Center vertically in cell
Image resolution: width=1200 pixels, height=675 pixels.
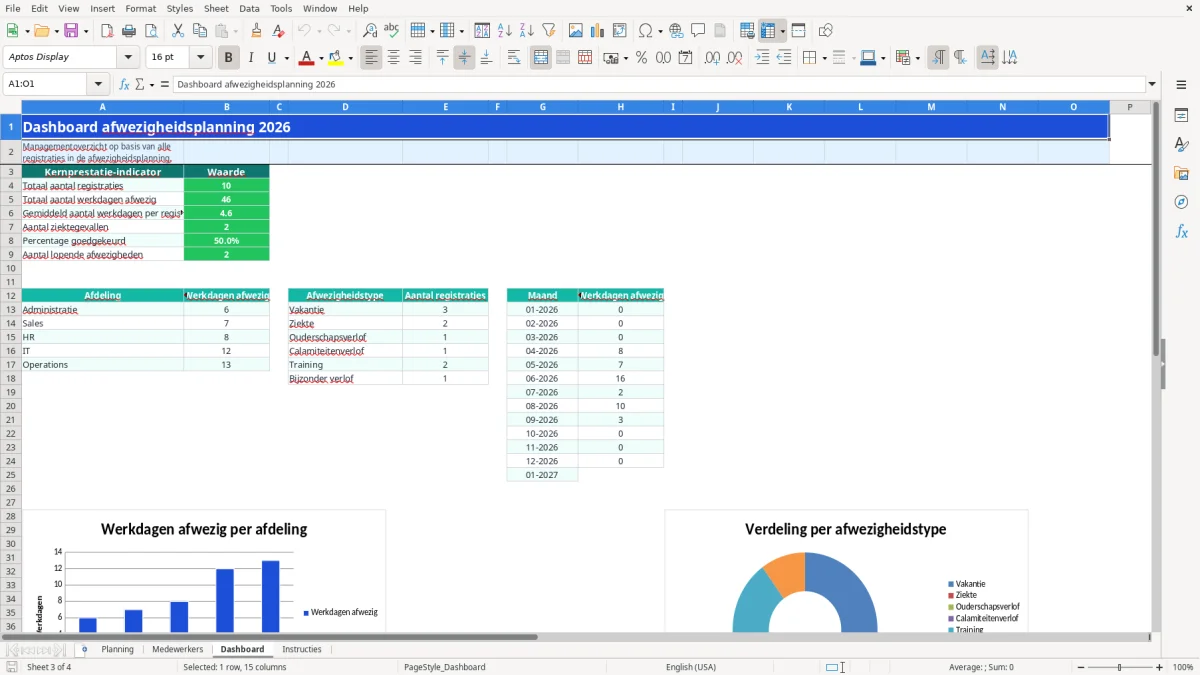(464, 58)
